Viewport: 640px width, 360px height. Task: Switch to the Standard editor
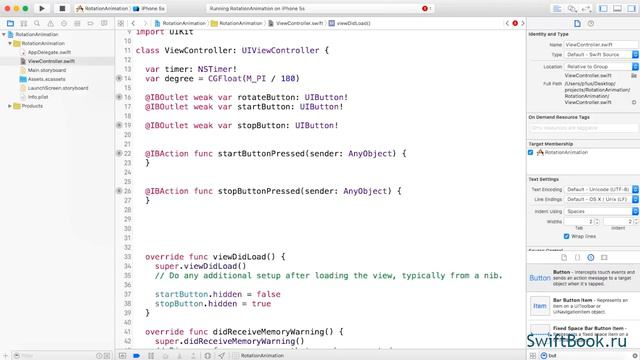(557, 9)
